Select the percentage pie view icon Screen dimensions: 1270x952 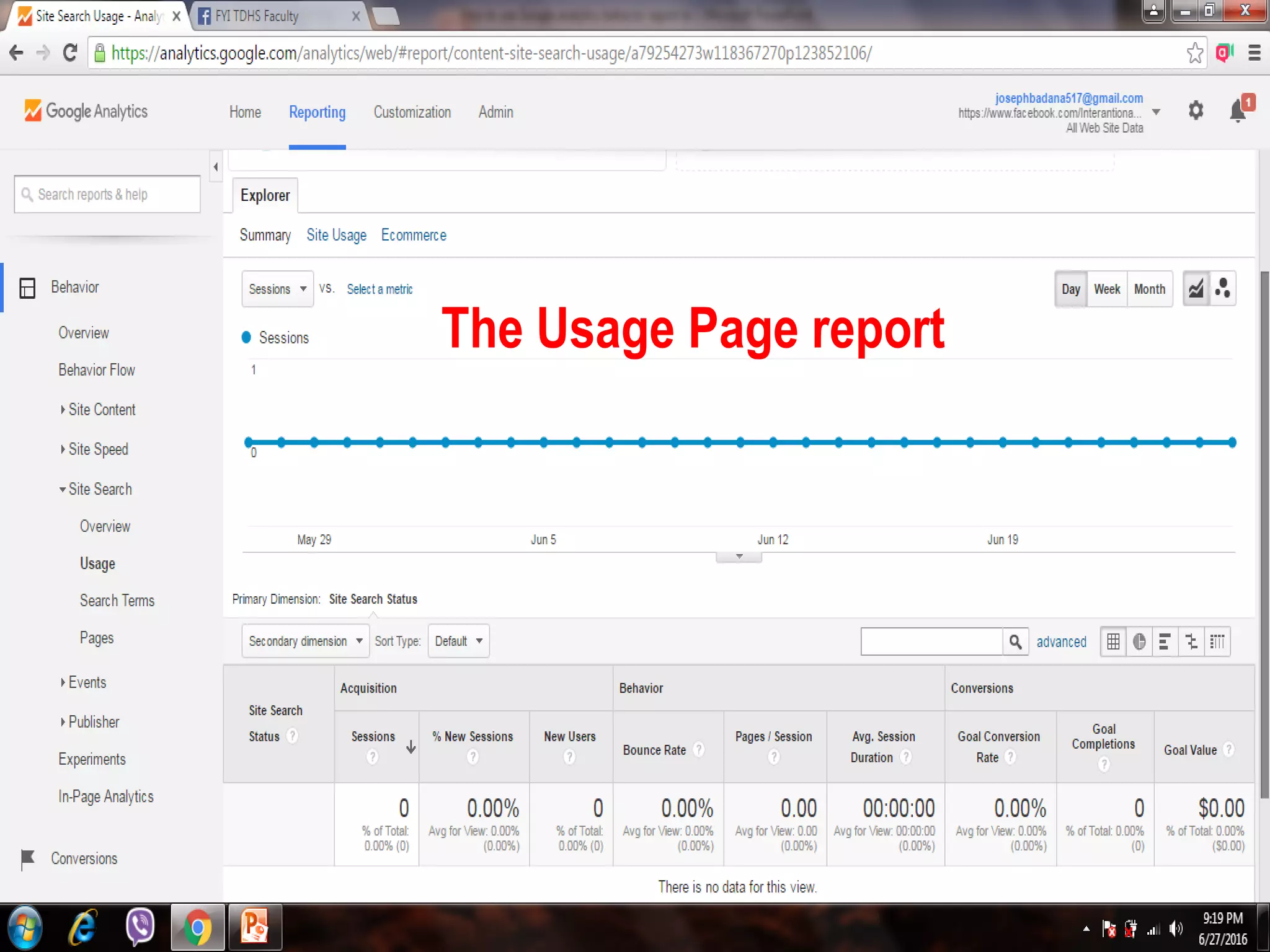1139,641
